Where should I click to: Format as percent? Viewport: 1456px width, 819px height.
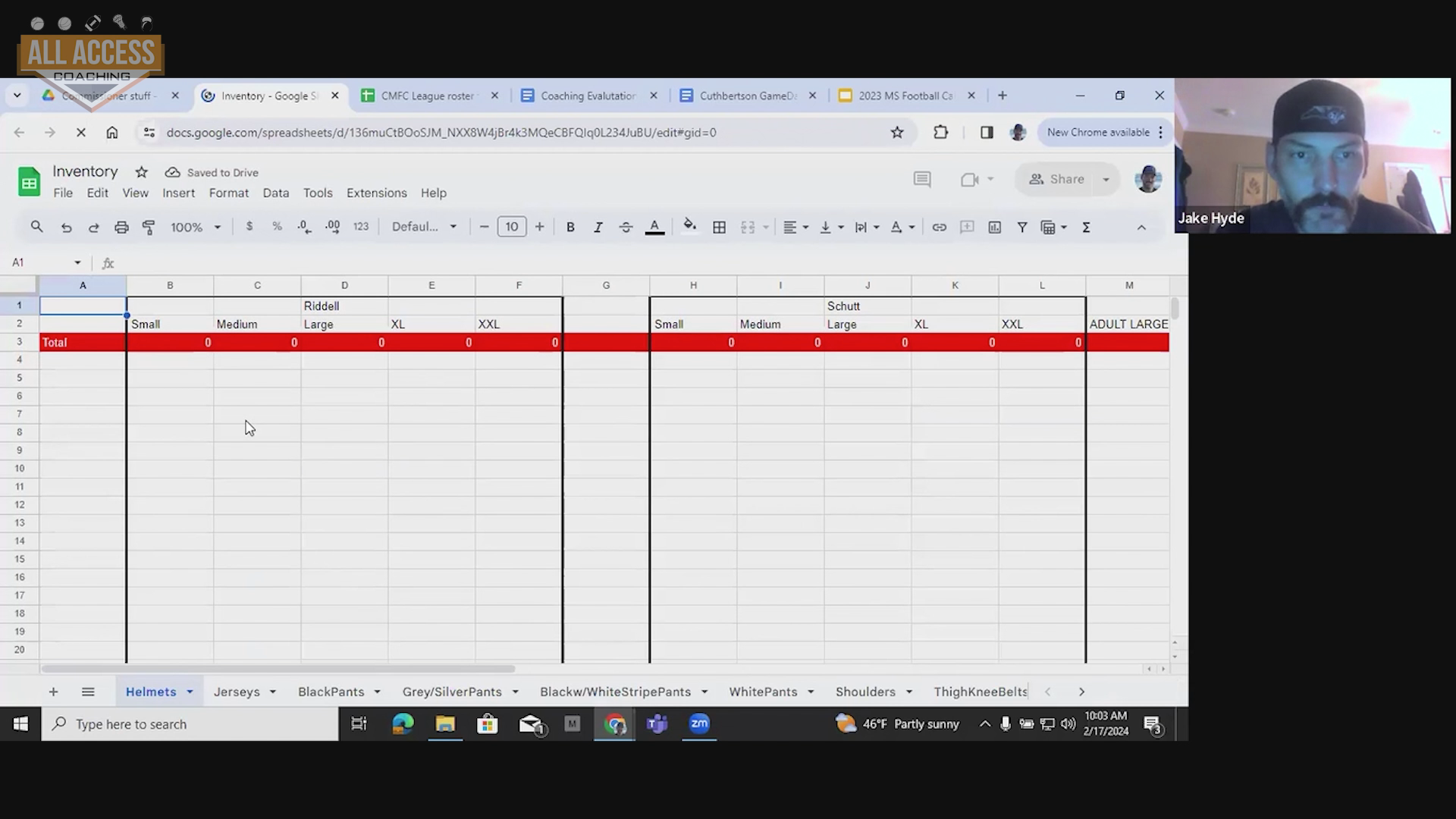click(277, 227)
